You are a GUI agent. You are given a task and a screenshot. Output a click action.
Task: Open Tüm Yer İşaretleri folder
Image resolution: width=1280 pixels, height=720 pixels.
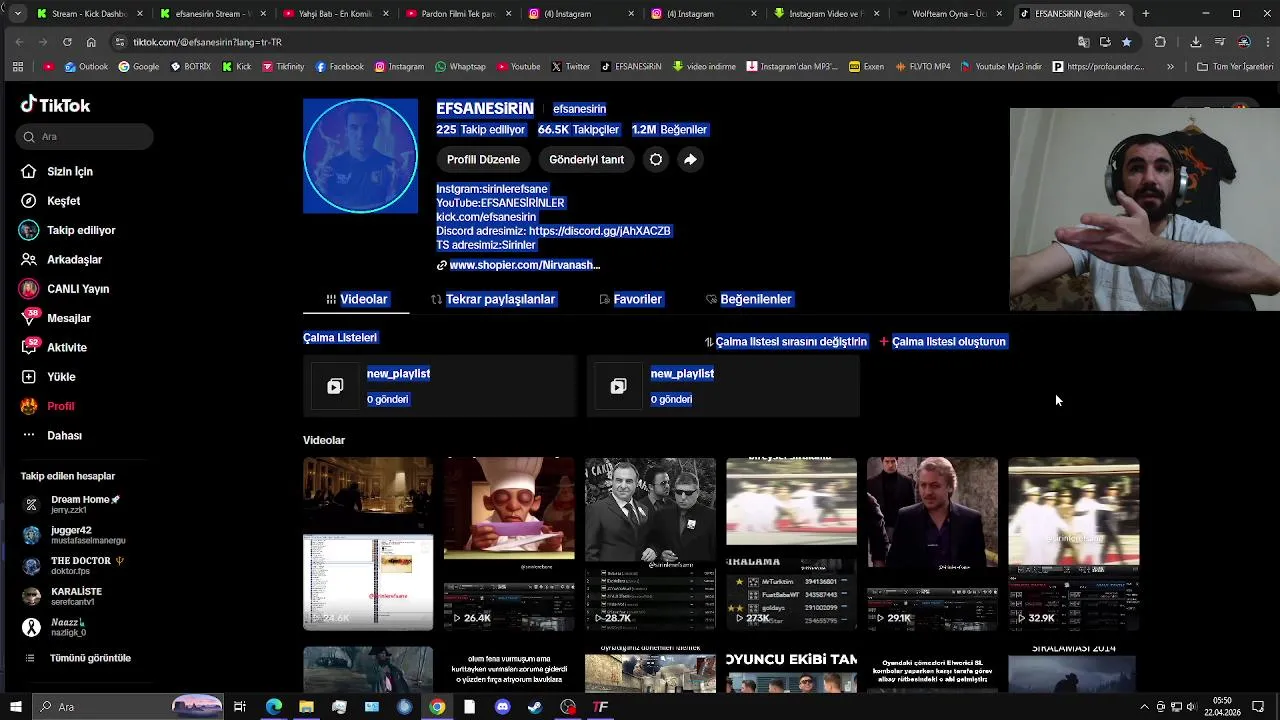[x=1235, y=67]
